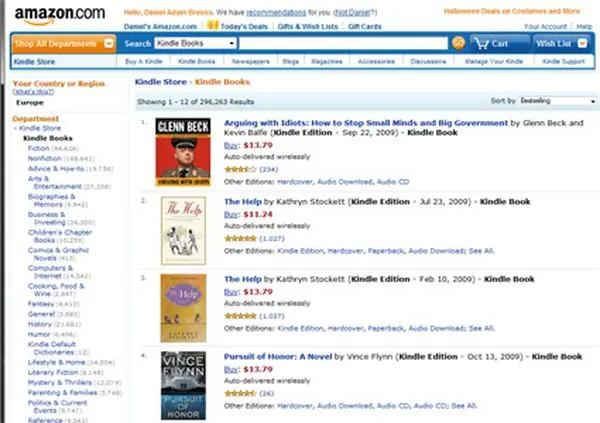Open Parenting & Families category
600x423 pixels.
(62, 392)
